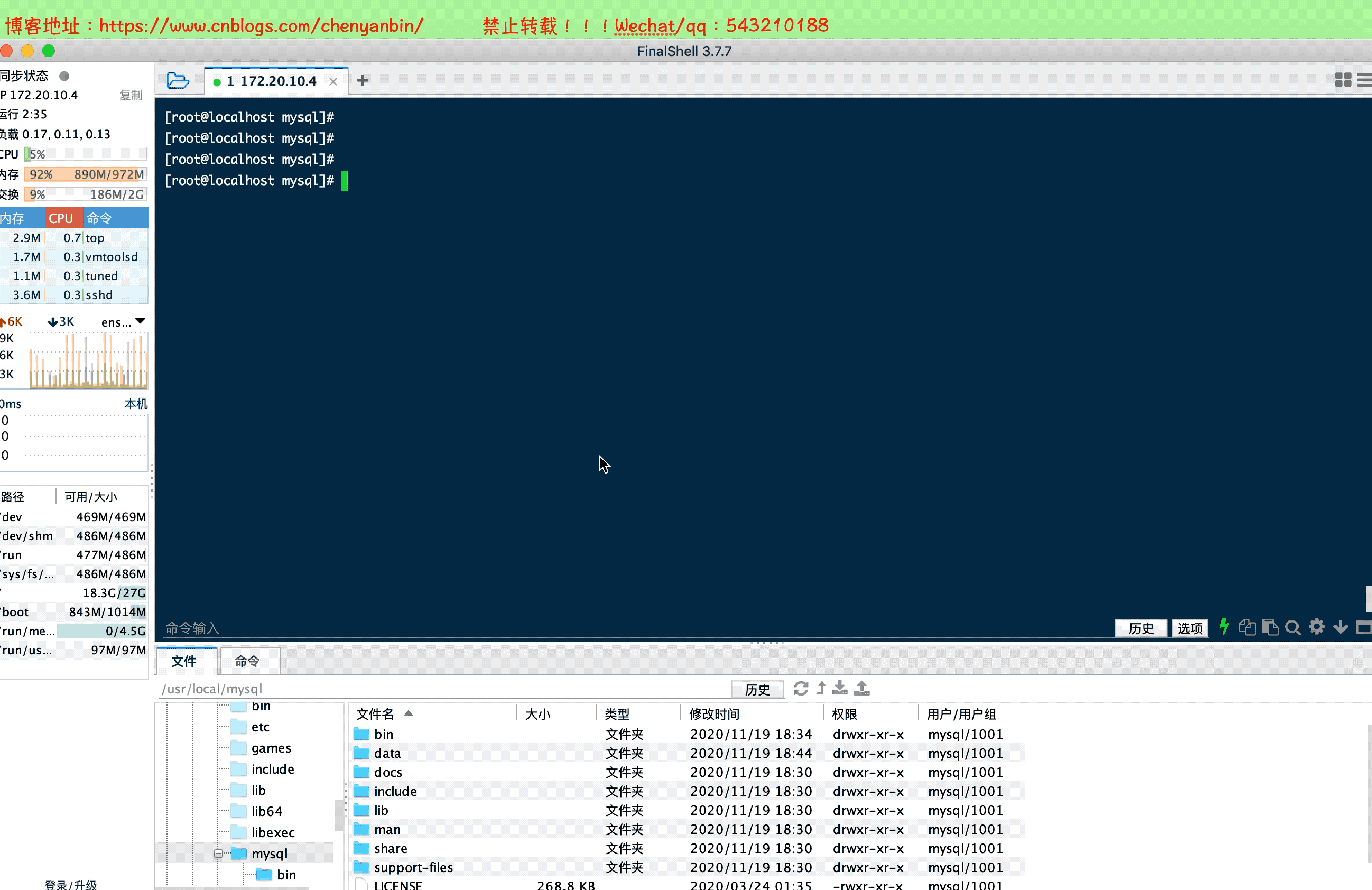Click the vmtoolsd process row

(x=75, y=257)
